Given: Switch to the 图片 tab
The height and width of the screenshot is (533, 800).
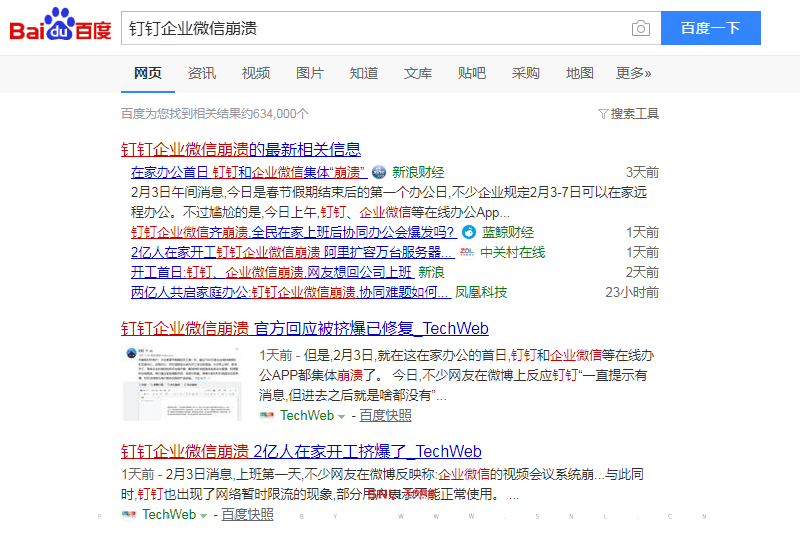Looking at the screenshot, I should coord(310,73).
